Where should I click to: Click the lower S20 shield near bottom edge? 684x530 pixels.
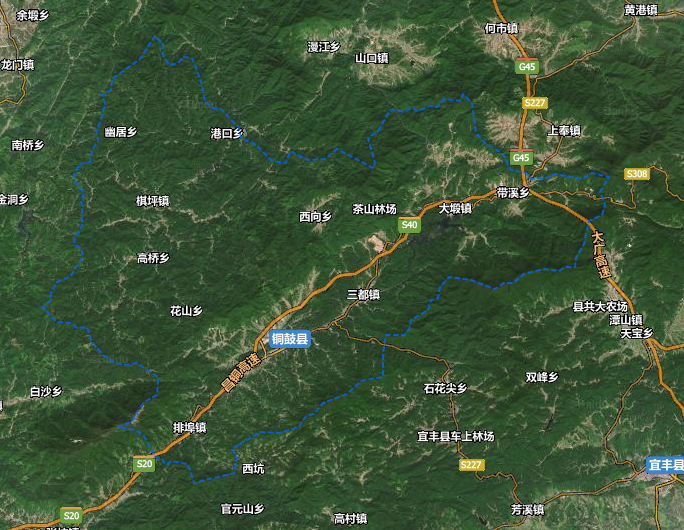pyautogui.click(x=71, y=516)
